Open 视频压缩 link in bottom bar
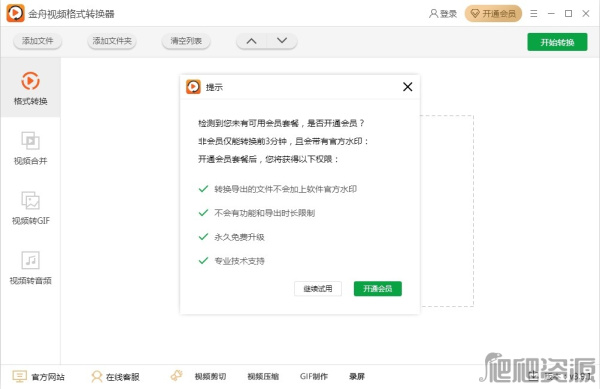Screen dimensions: 600x389 click(263, 376)
